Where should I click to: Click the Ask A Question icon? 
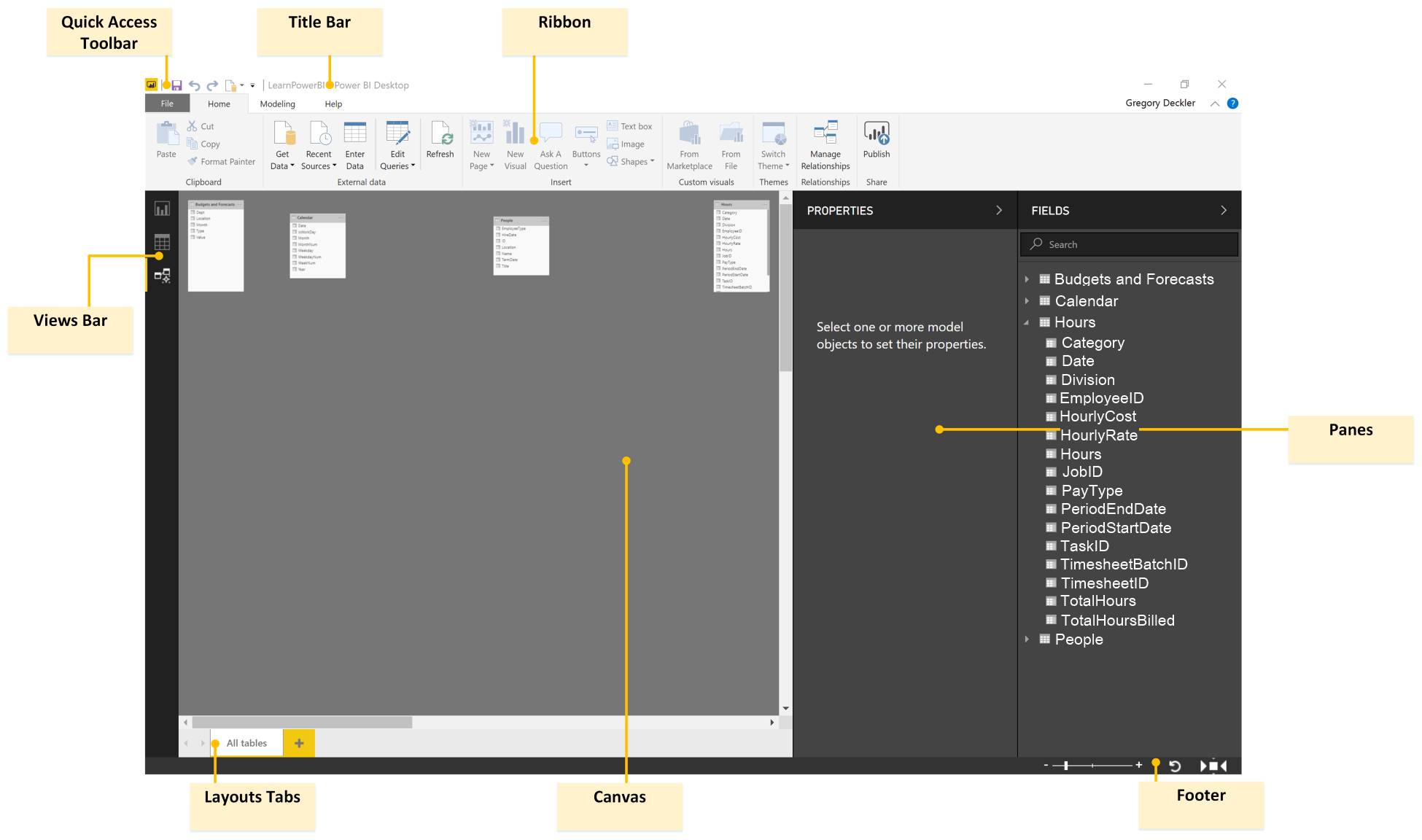pyautogui.click(x=551, y=133)
